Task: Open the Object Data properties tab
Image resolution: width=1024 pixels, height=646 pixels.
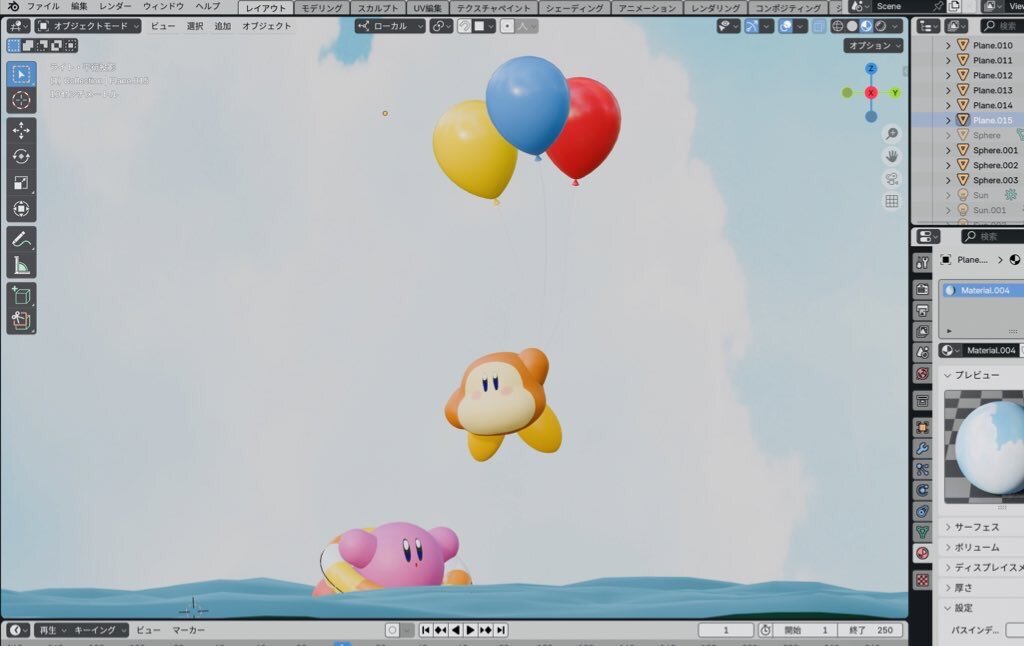Action: click(x=922, y=532)
